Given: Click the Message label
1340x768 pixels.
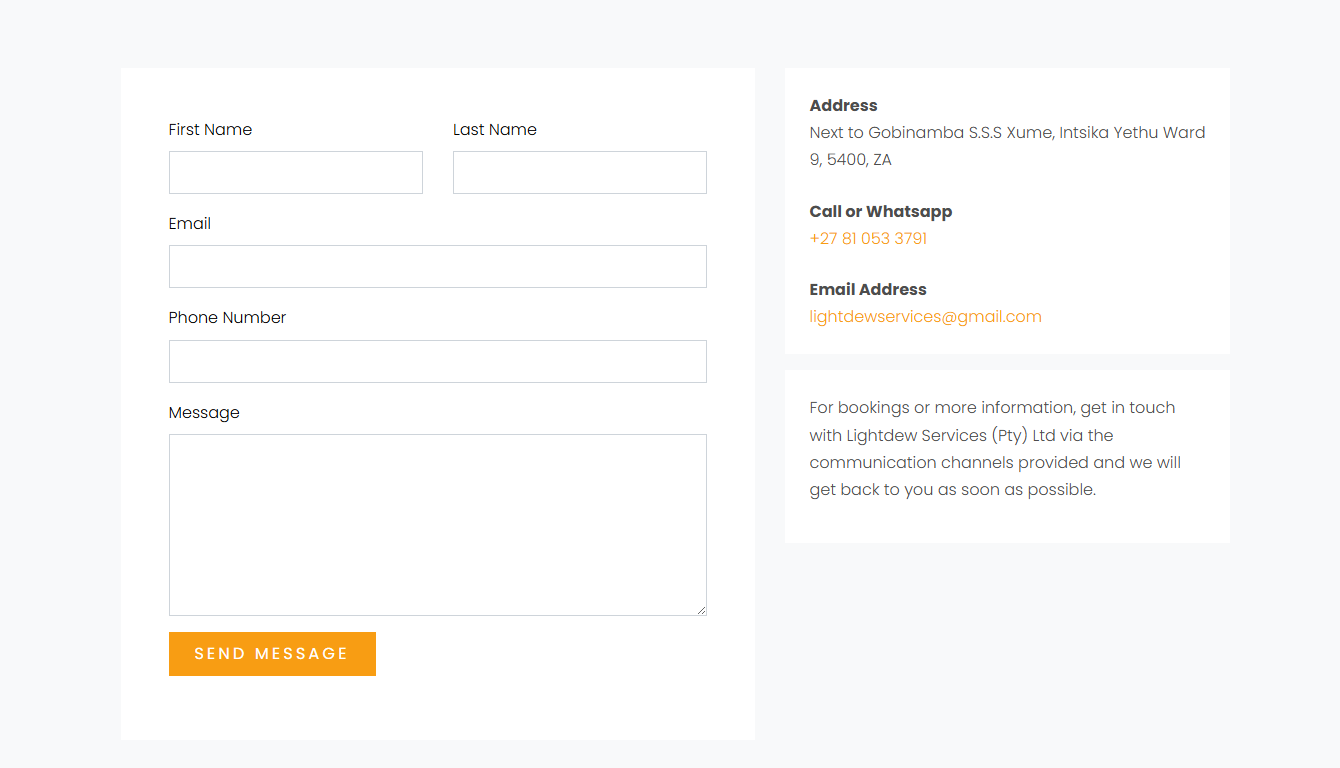Looking at the screenshot, I should (204, 413).
